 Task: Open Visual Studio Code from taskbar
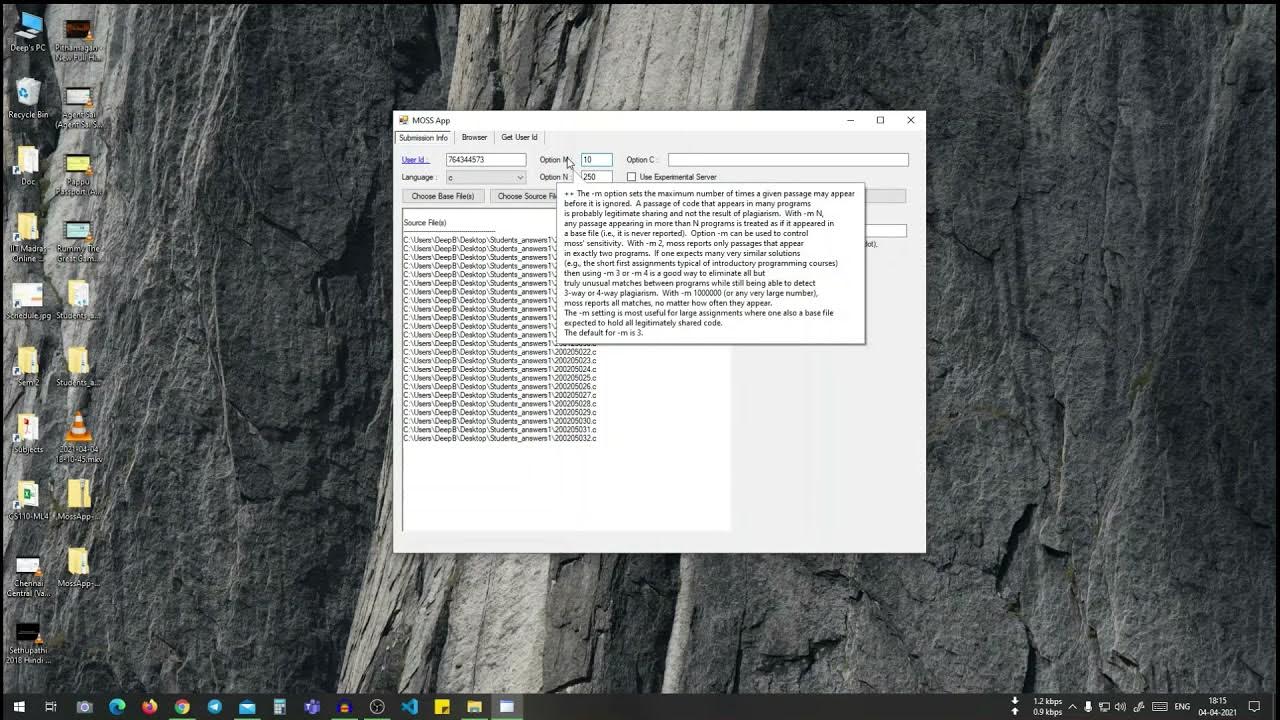409,707
